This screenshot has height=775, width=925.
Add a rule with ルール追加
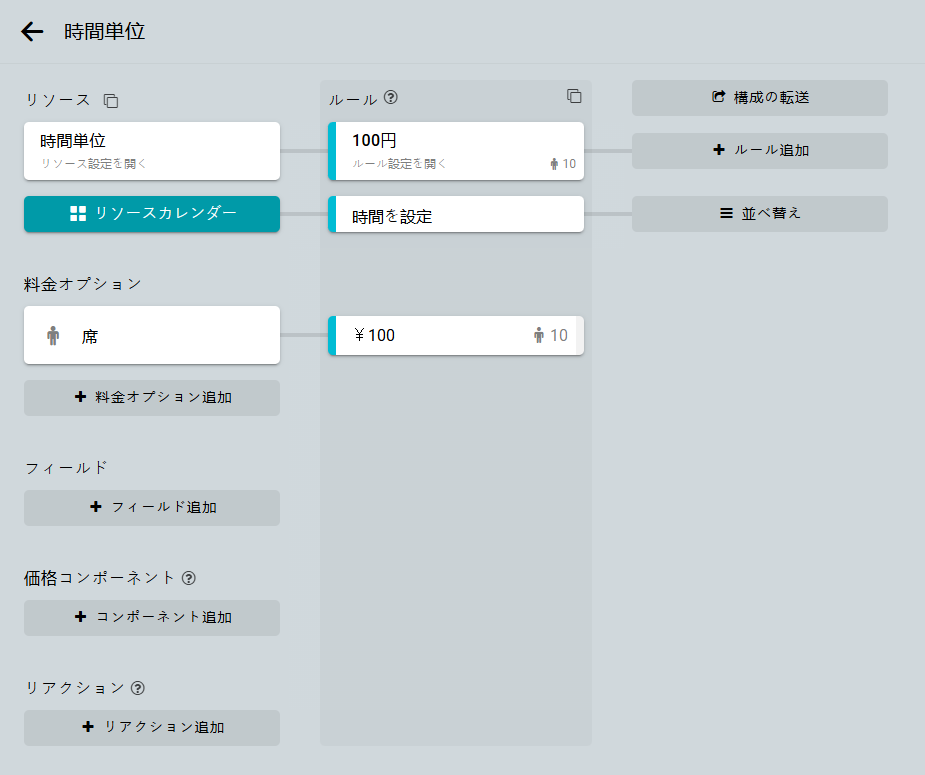[x=759, y=150]
